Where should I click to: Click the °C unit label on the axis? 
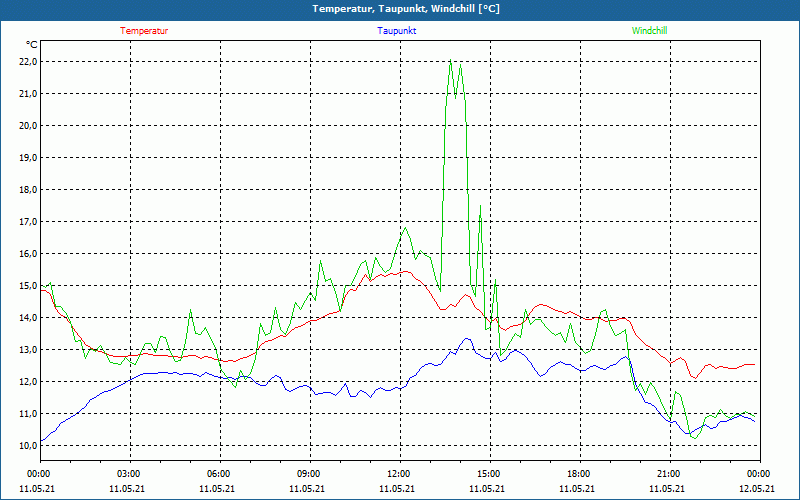(32, 45)
